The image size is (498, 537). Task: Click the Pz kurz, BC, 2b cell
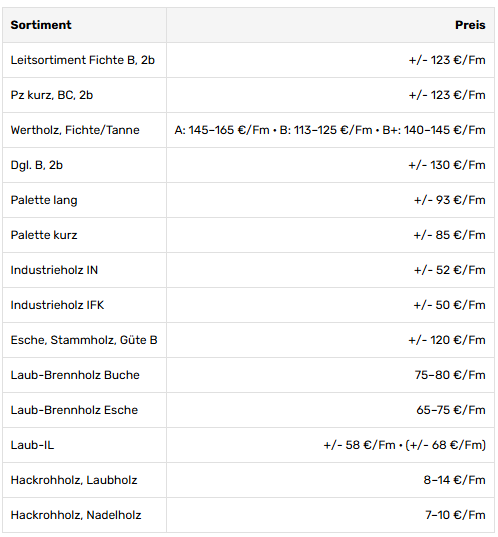(x=84, y=95)
